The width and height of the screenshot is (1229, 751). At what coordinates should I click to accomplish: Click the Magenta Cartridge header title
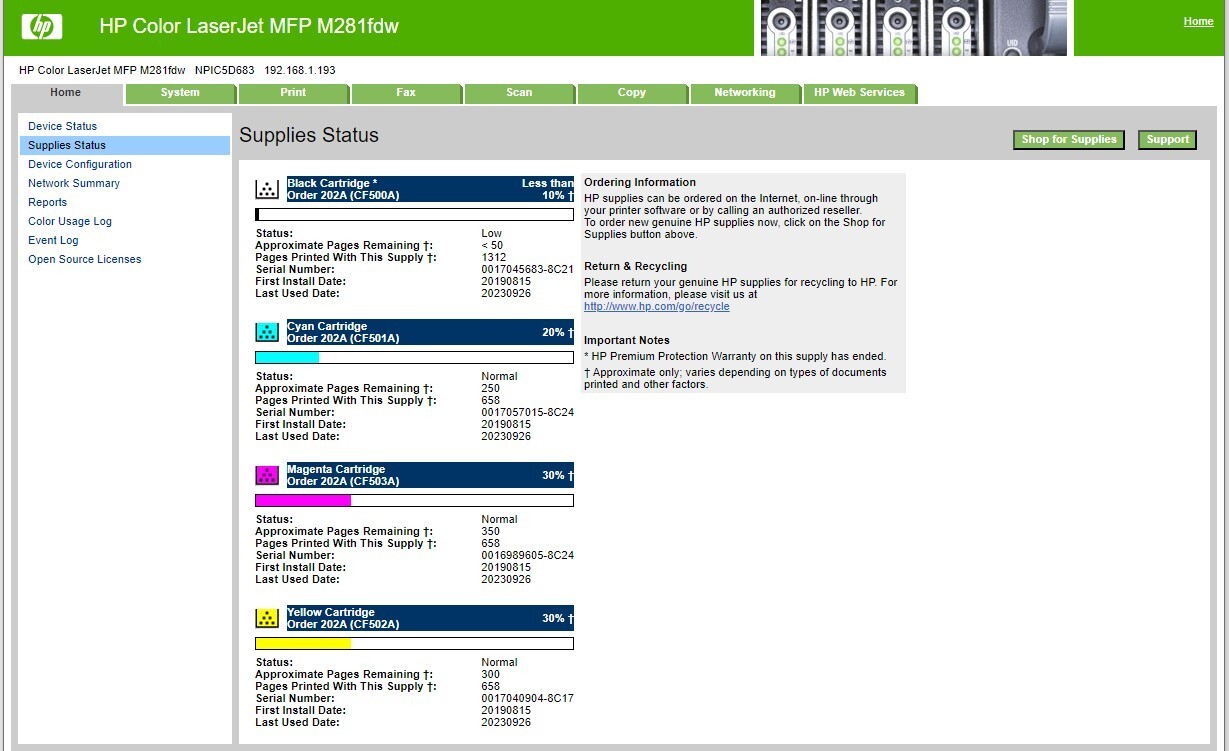coord(336,470)
